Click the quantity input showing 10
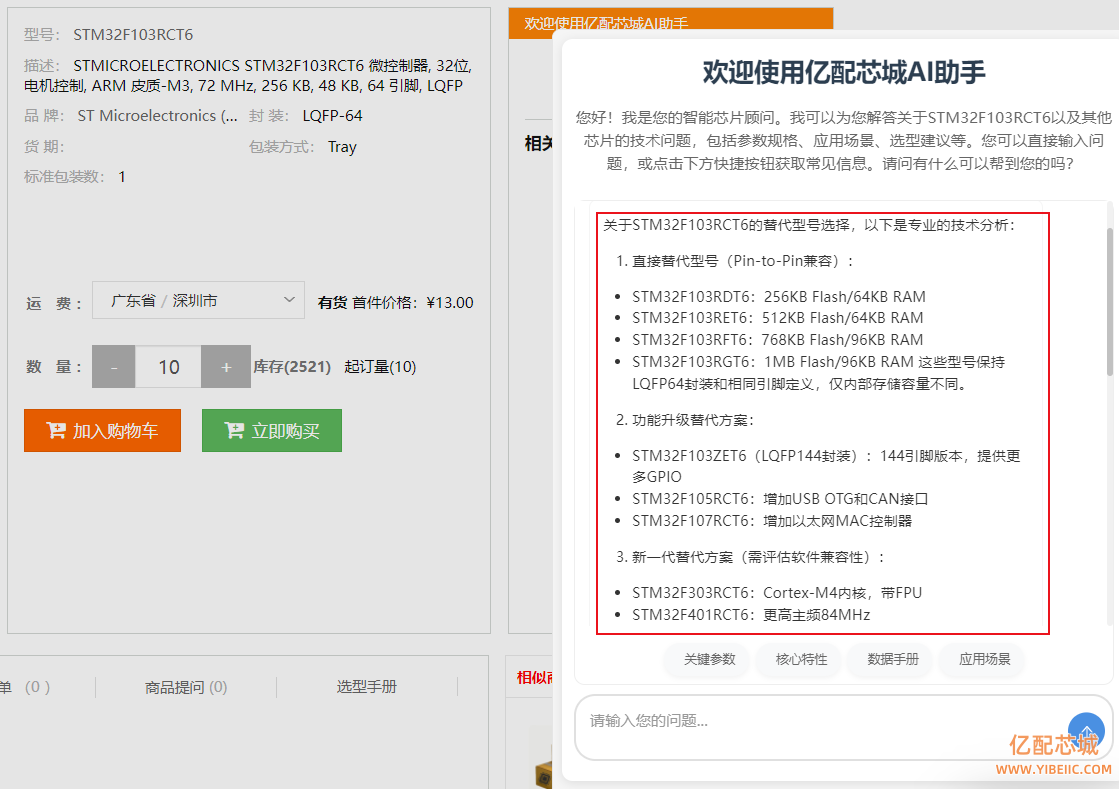Image resolution: width=1119 pixels, height=789 pixels. pyautogui.click(x=168, y=367)
